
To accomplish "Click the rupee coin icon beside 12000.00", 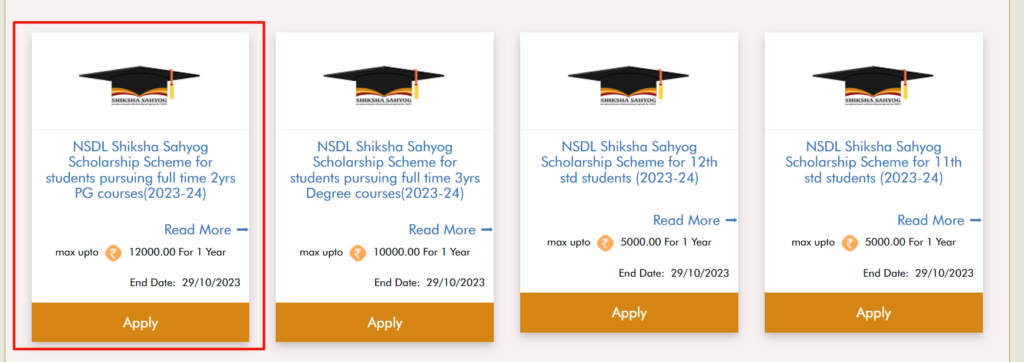I will click(x=114, y=252).
